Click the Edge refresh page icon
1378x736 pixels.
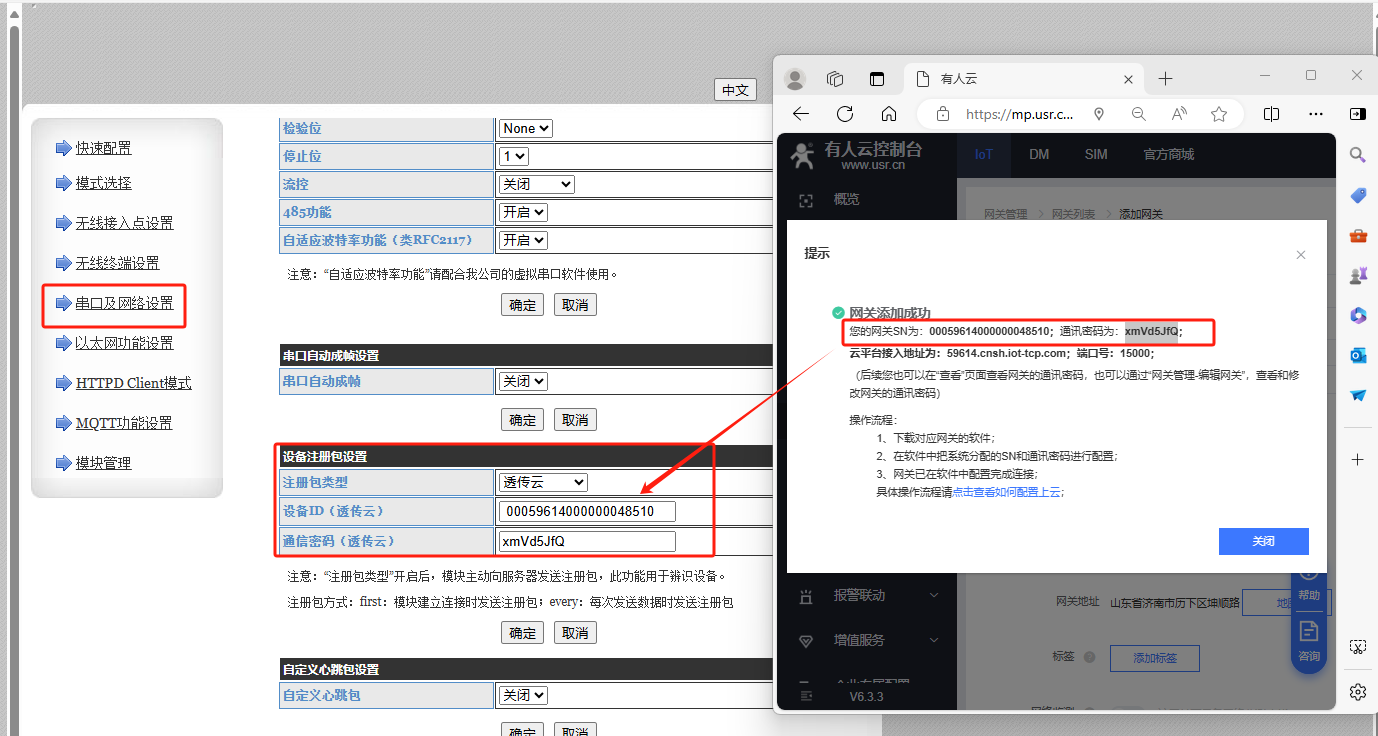point(845,114)
